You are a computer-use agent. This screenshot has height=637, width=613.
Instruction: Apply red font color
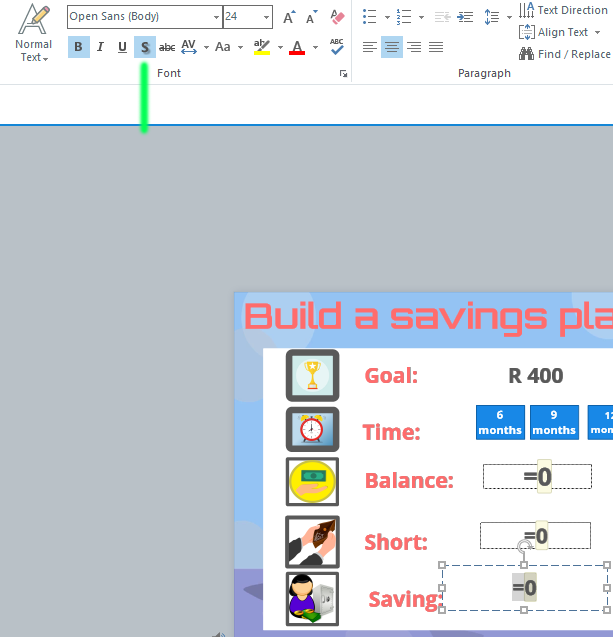pyautogui.click(x=297, y=47)
